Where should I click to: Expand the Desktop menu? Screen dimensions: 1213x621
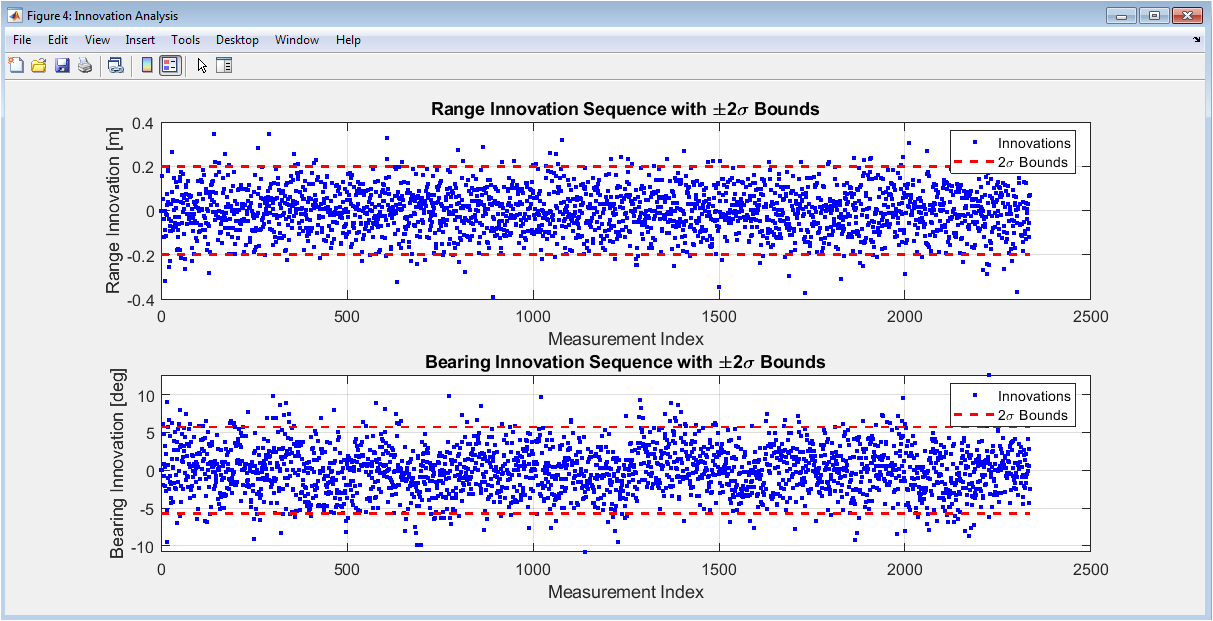pos(237,40)
